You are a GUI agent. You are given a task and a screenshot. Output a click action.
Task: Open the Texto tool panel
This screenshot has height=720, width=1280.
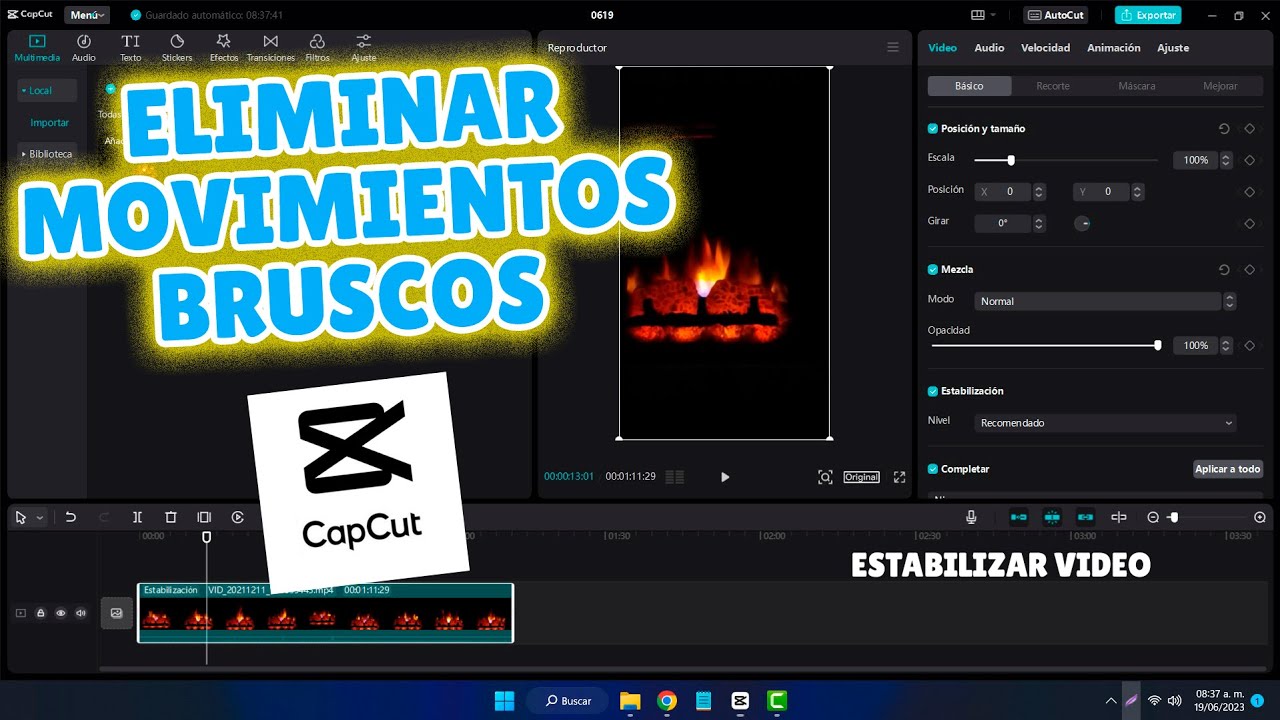click(131, 47)
